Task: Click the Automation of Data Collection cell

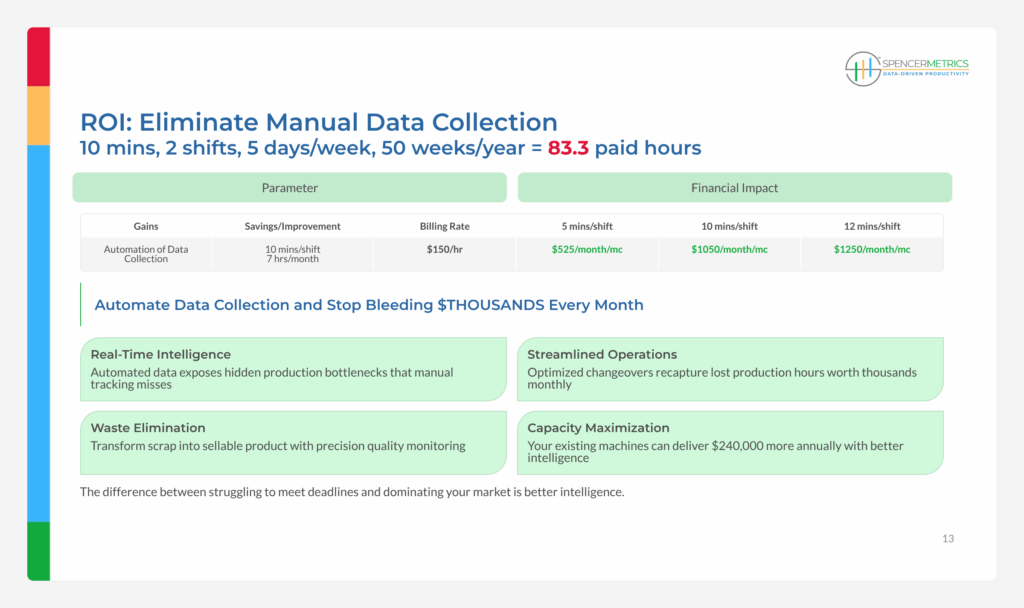Action: [146, 254]
